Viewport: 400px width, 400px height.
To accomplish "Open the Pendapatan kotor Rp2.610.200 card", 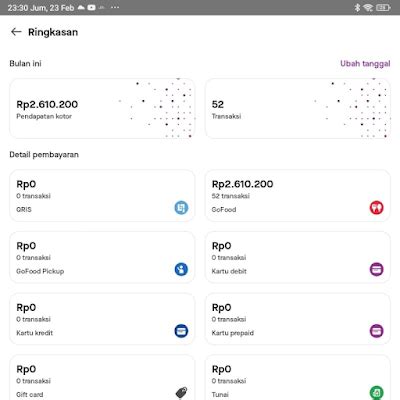I will click(102, 109).
